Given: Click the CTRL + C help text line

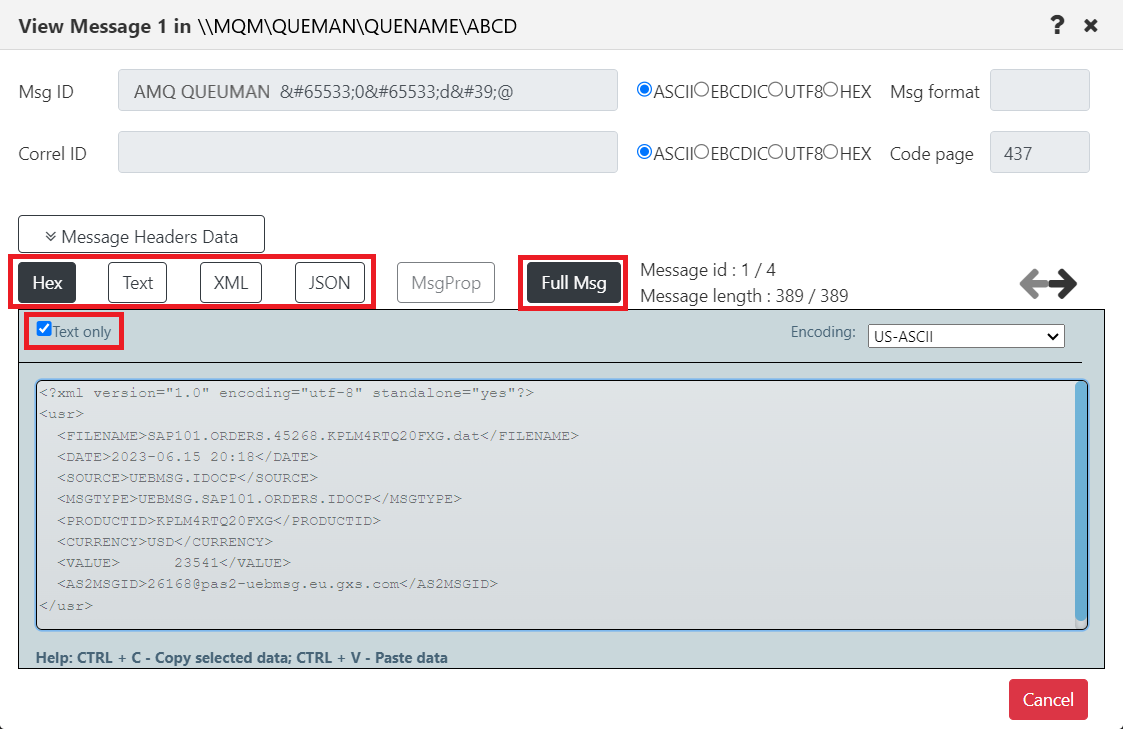Looking at the screenshot, I should pyautogui.click(x=241, y=657).
